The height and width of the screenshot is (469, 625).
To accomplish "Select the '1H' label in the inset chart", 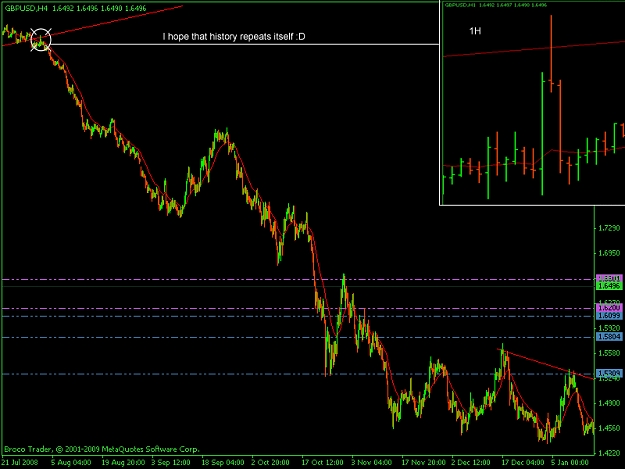I will [475, 31].
